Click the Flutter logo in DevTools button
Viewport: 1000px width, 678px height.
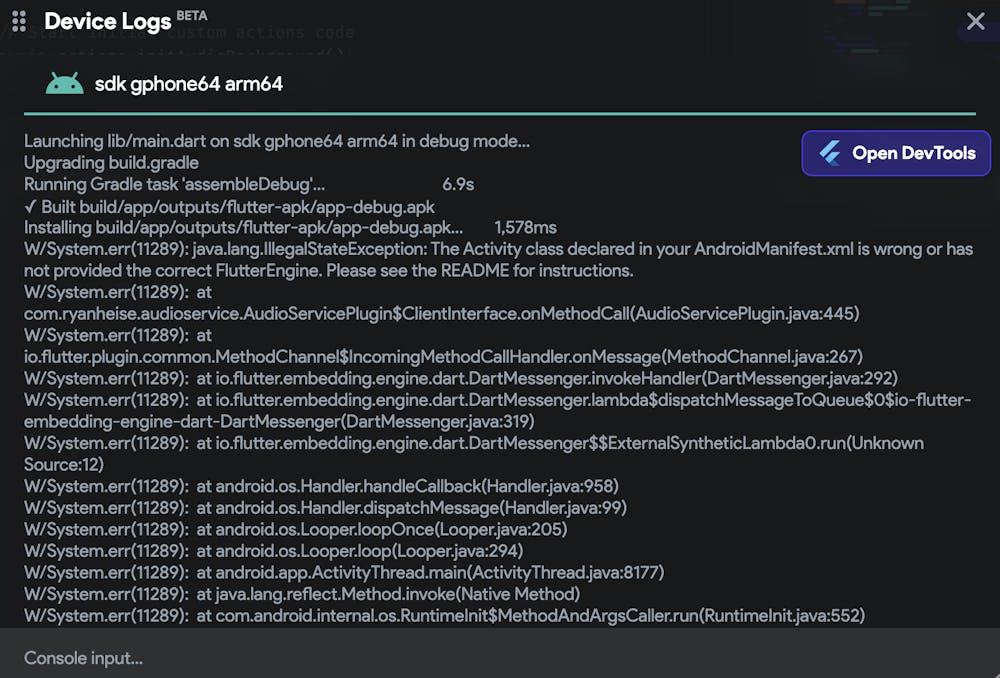[x=830, y=154]
